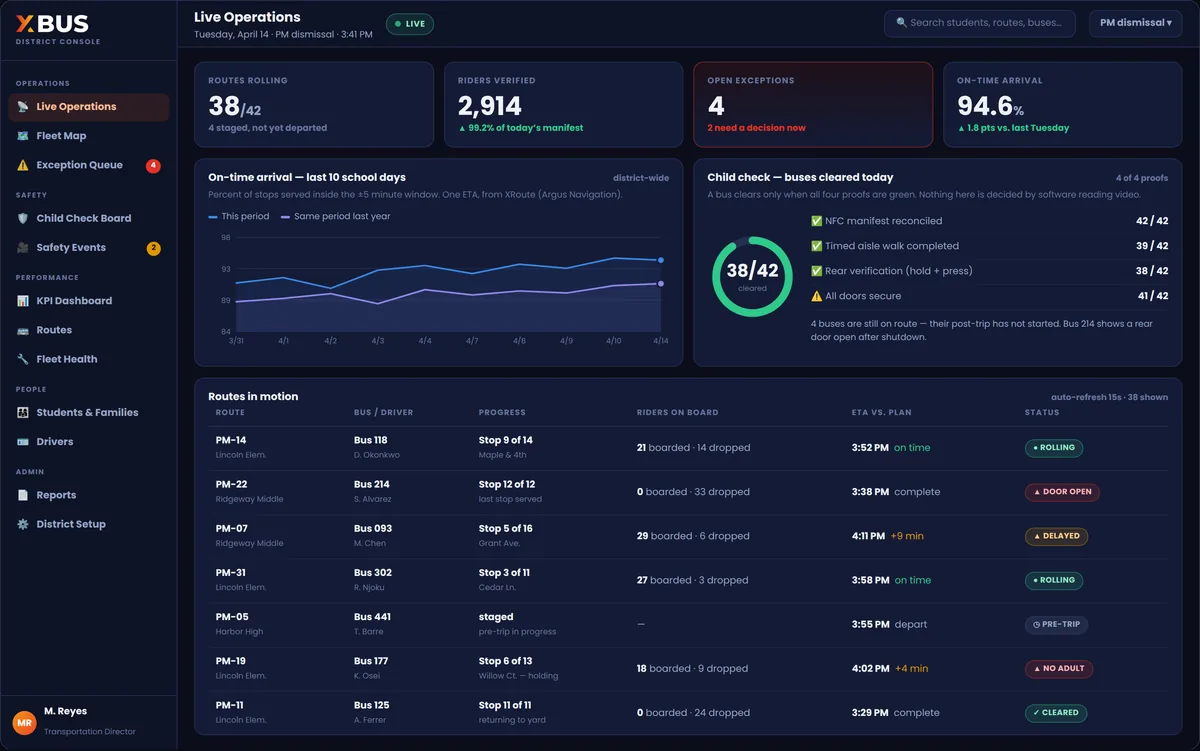Click the PRE-TRIP status on PM-05
Screen dimensions: 1200x751
1056,624
